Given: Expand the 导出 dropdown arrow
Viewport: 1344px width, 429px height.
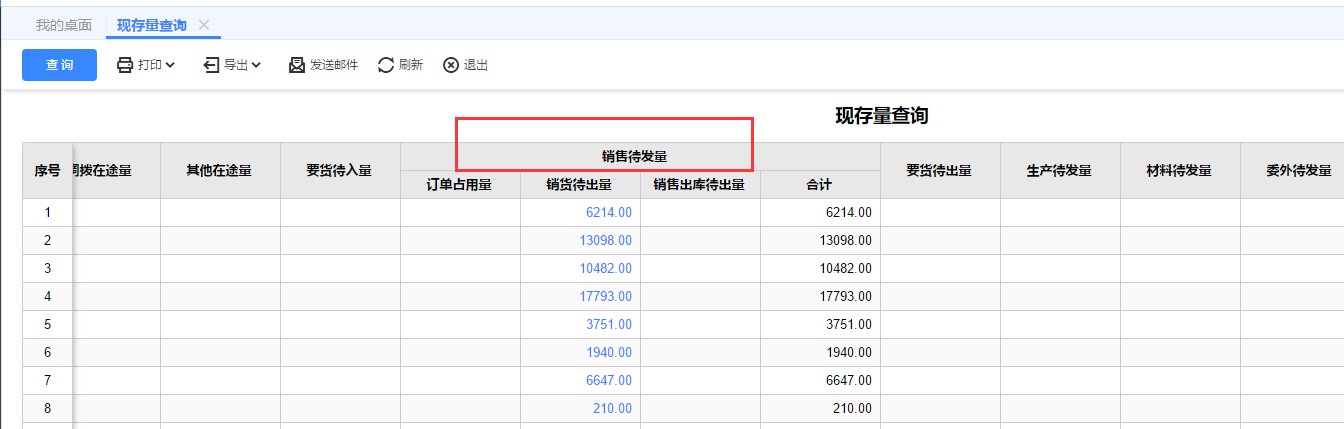Looking at the screenshot, I should (256, 65).
